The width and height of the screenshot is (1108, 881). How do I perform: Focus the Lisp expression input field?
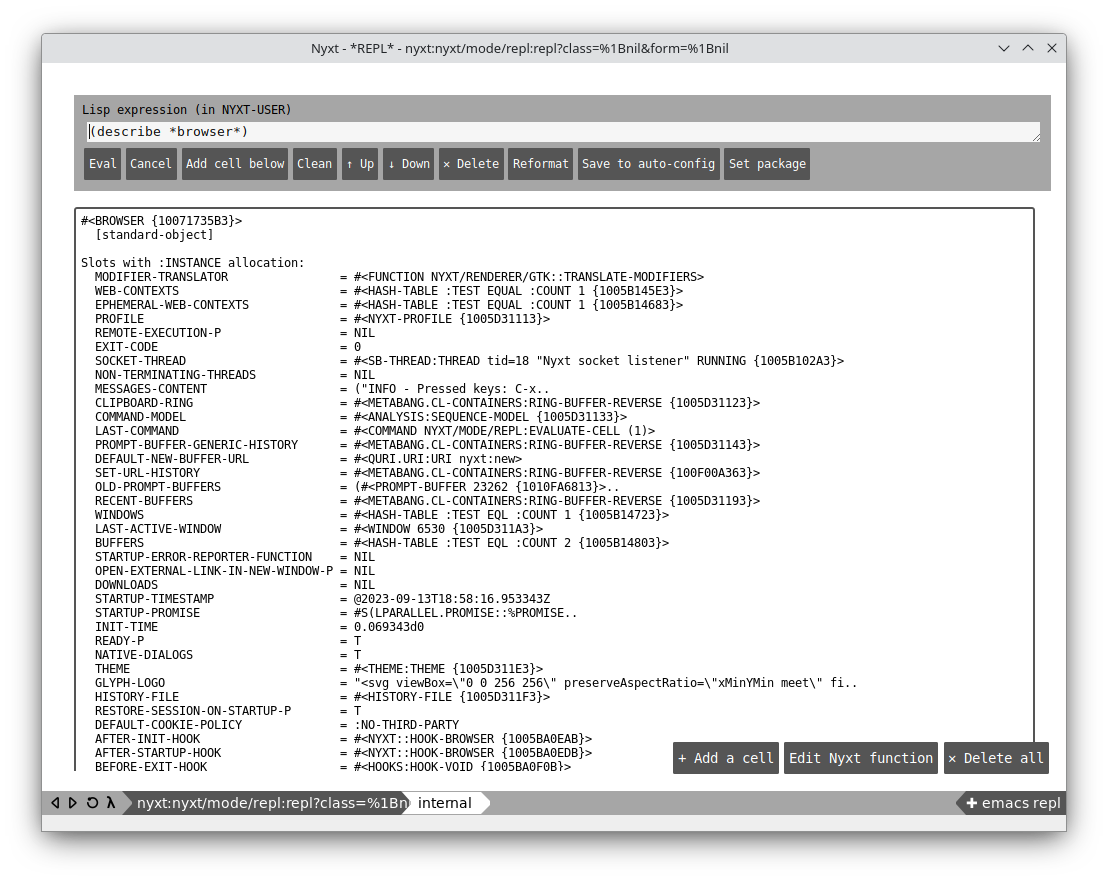click(x=563, y=131)
